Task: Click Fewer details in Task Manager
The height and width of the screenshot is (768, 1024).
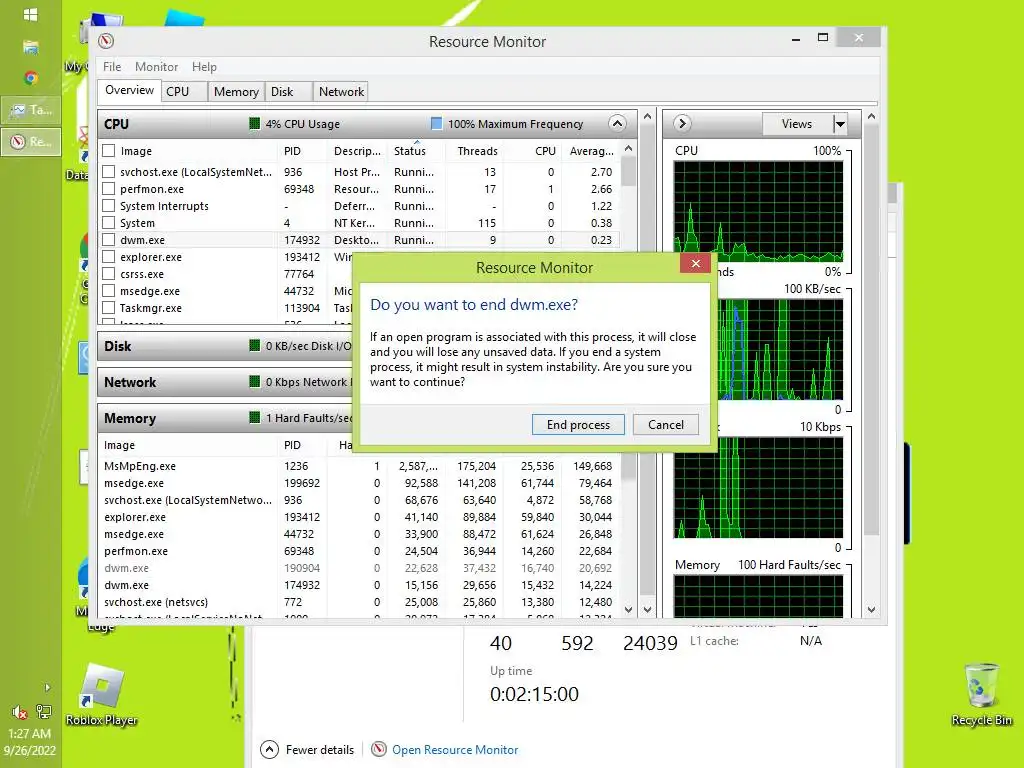Action: [x=320, y=750]
